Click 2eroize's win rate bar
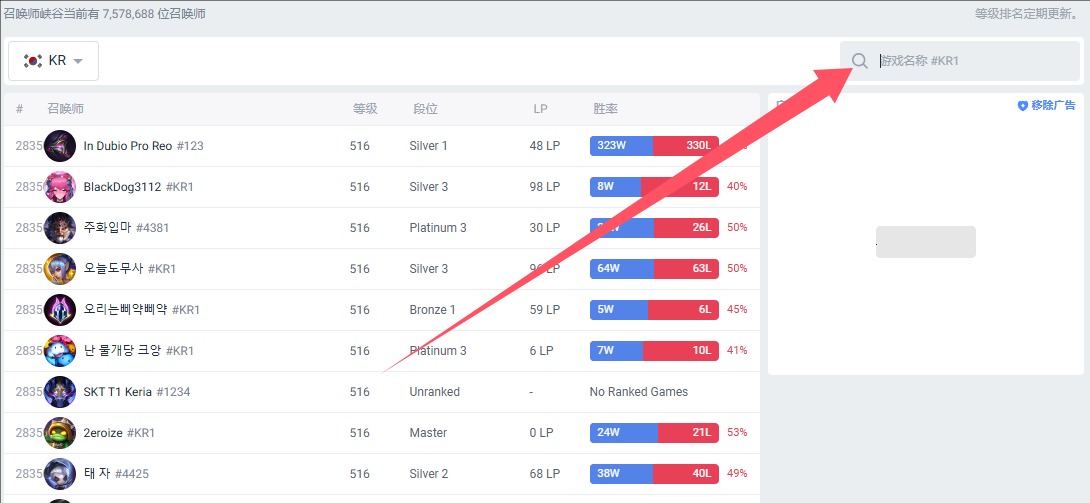1090x503 pixels. click(x=654, y=433)
